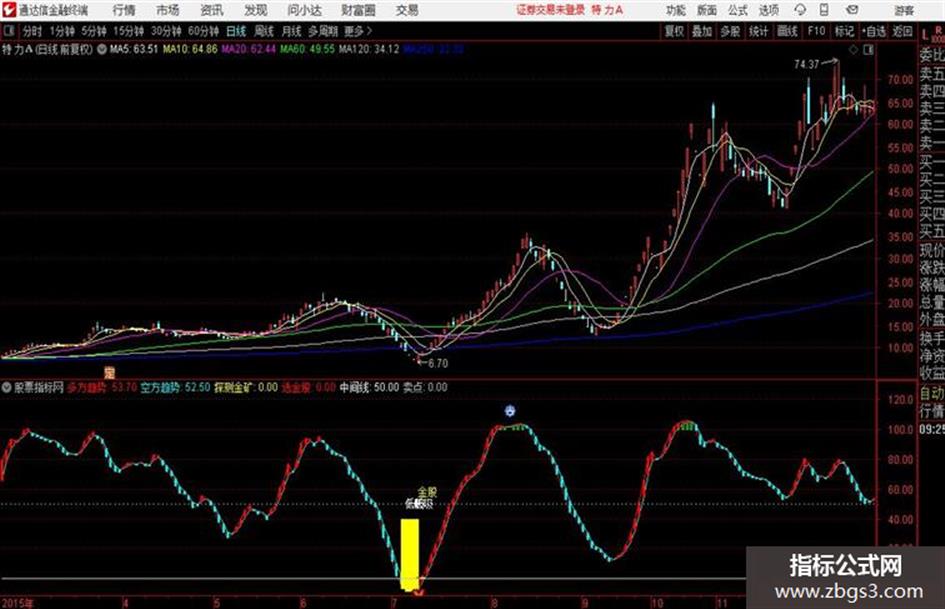The image size is (945, 609).
Task: Click the 空方趋势: 52.50 indicator value
Action: pos(175,387)
